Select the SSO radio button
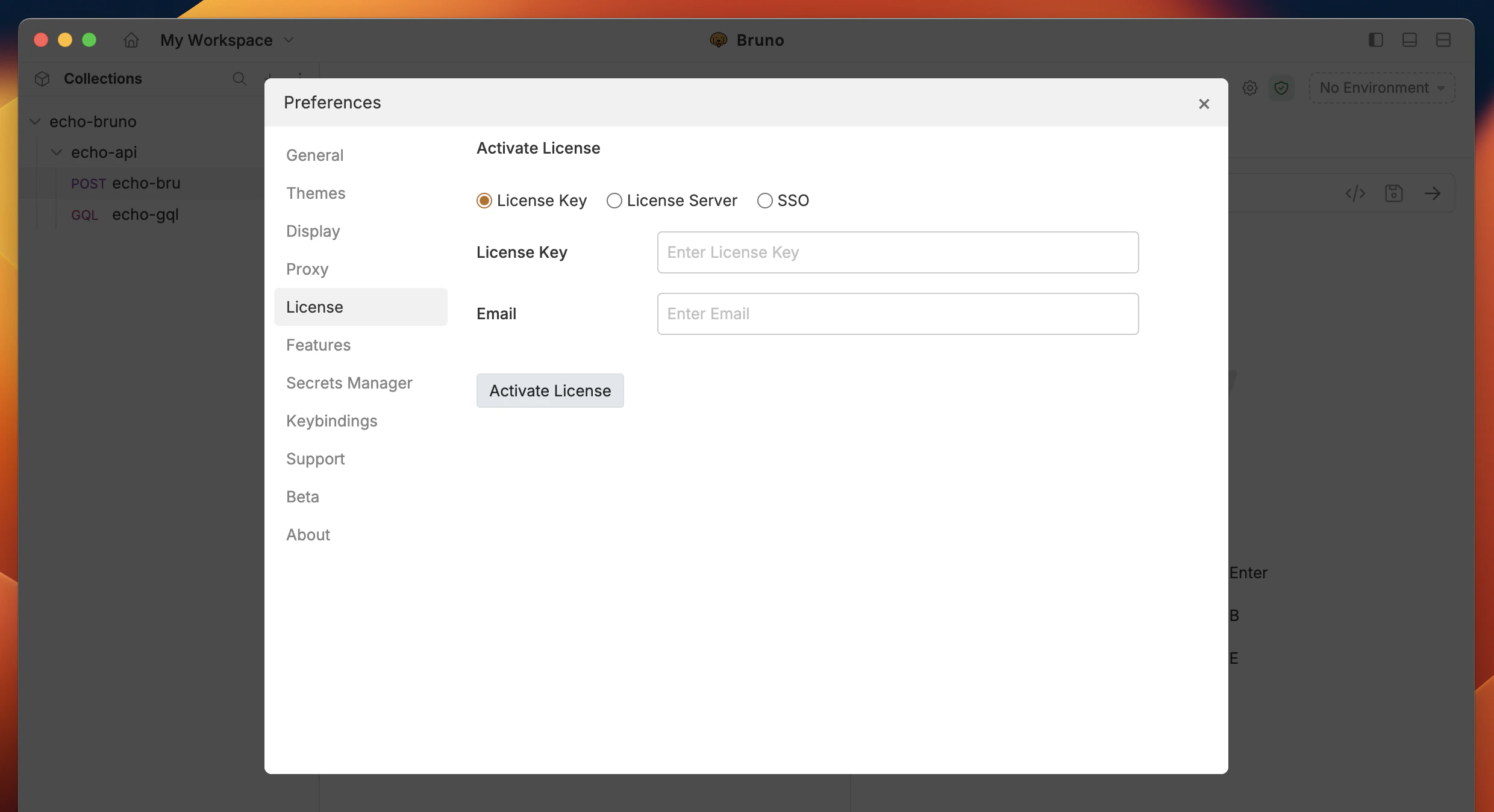Image resolution: width=1494 pixels, height=812 pixels. 764,200
